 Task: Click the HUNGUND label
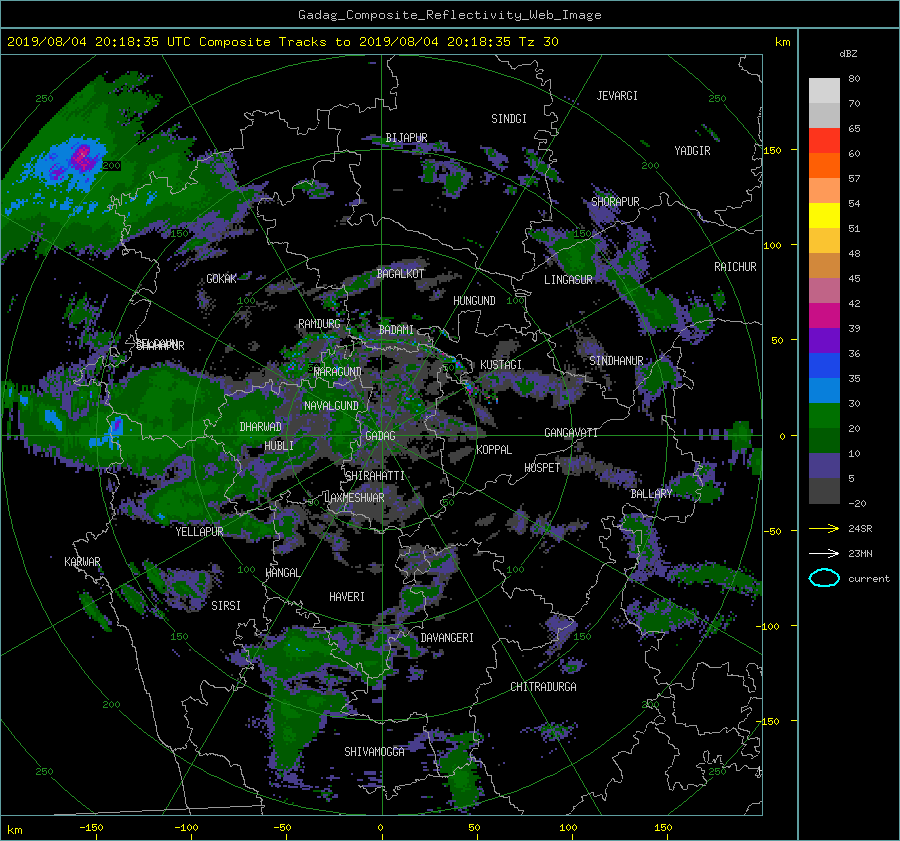[474, 301]
